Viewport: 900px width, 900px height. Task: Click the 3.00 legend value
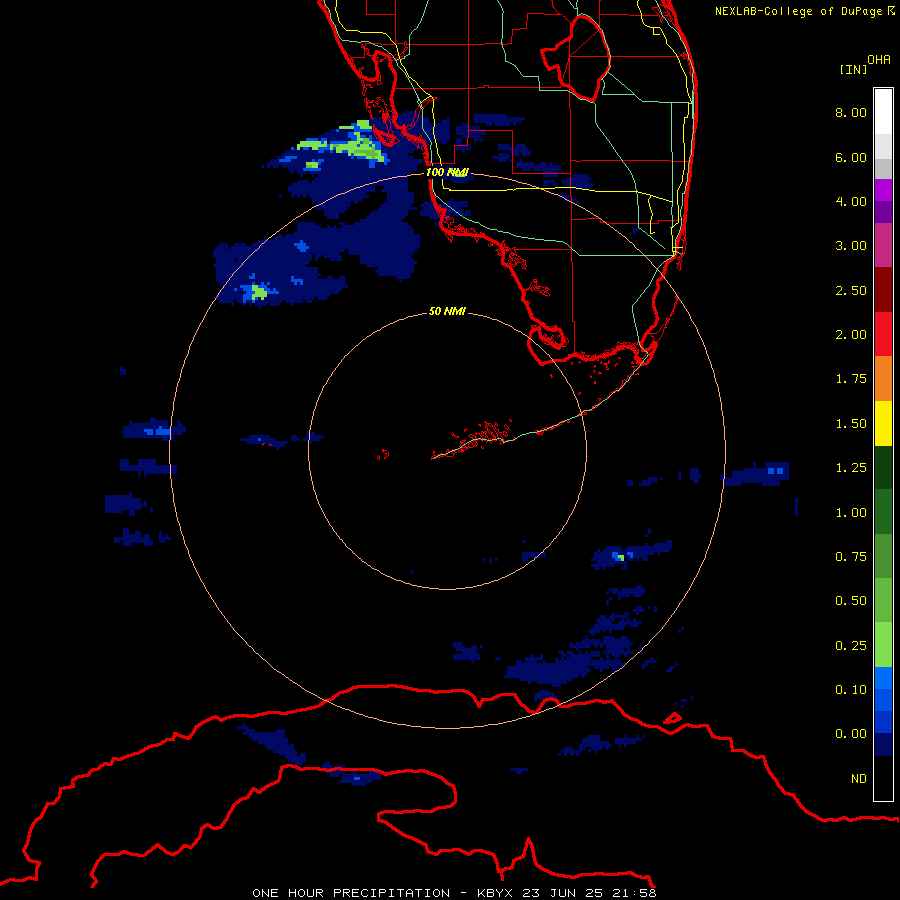click(851, 246)
